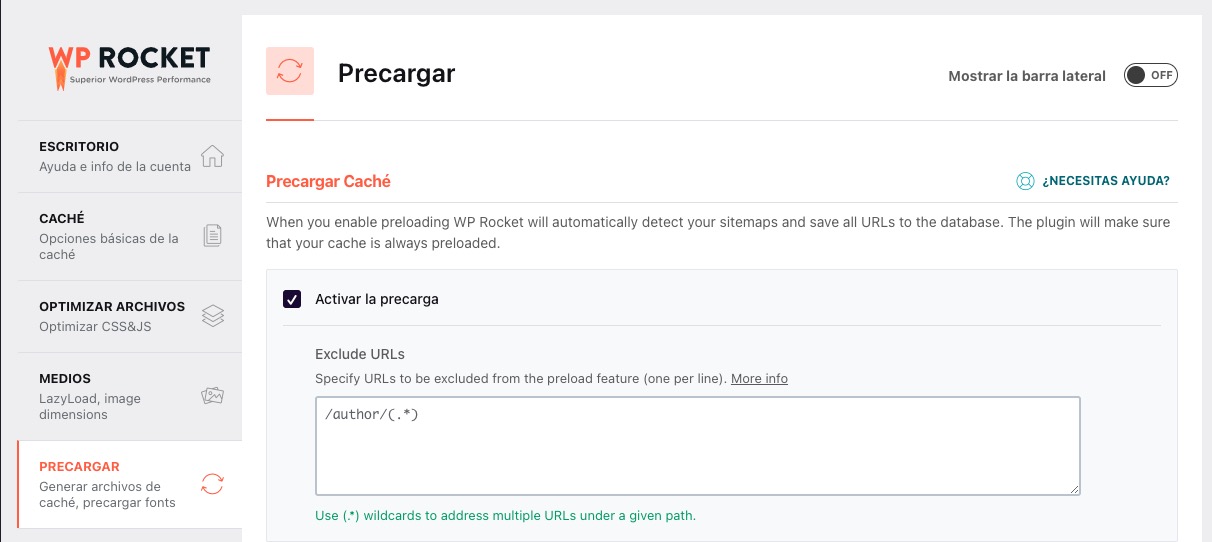Click the Medios images icon
Screen dimensions: 1212x542
(212, 396)
